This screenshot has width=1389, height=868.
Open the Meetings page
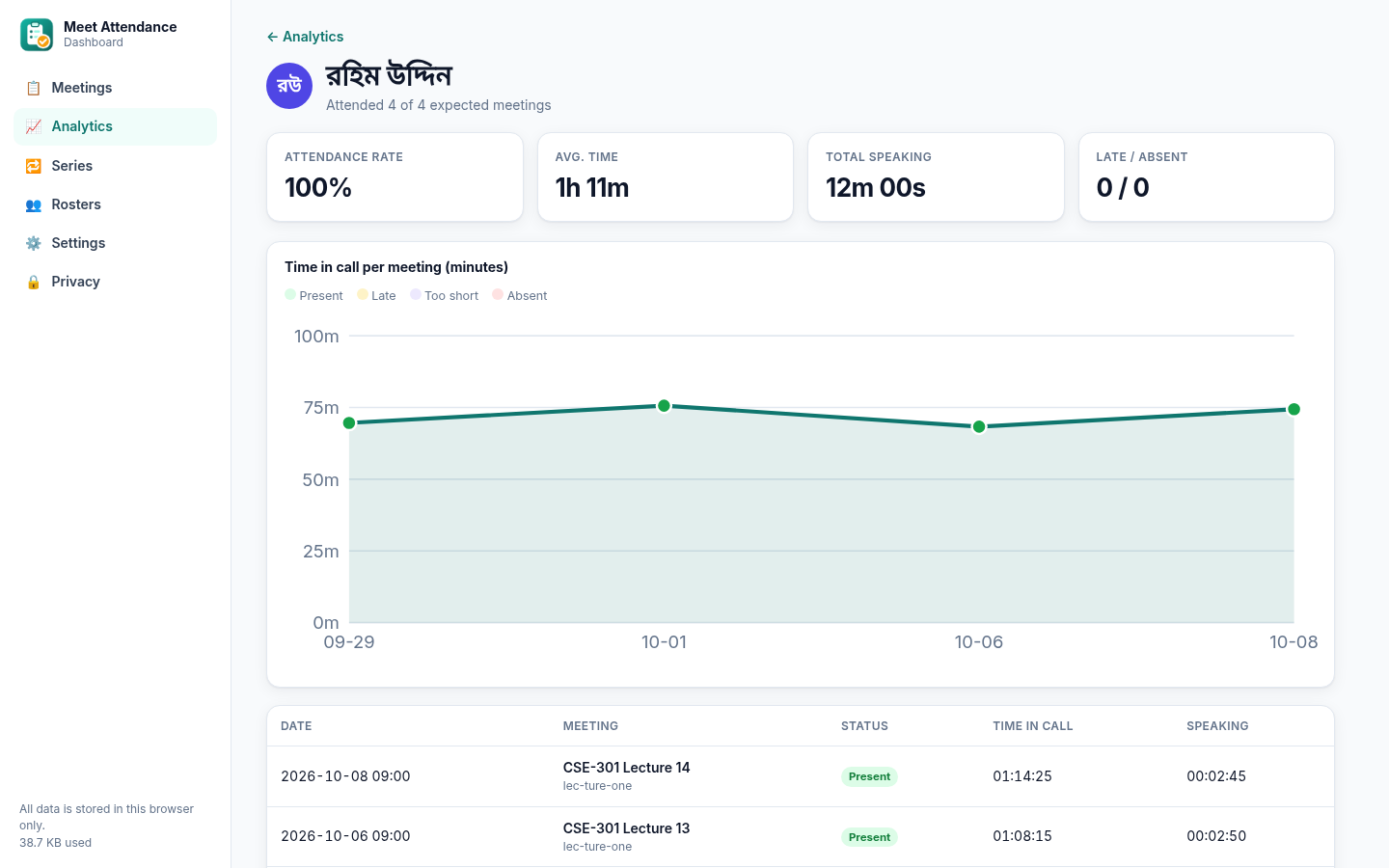tap(116, 88)
